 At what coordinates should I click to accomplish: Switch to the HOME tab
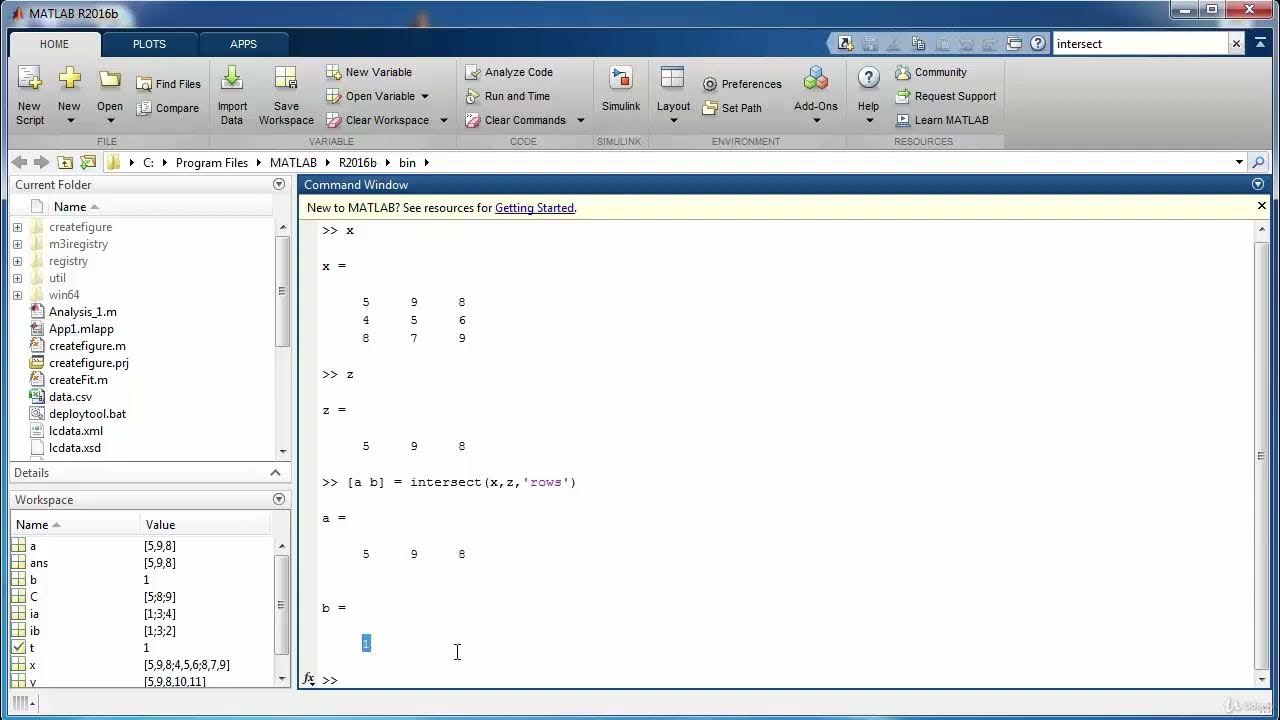(54, 44)
